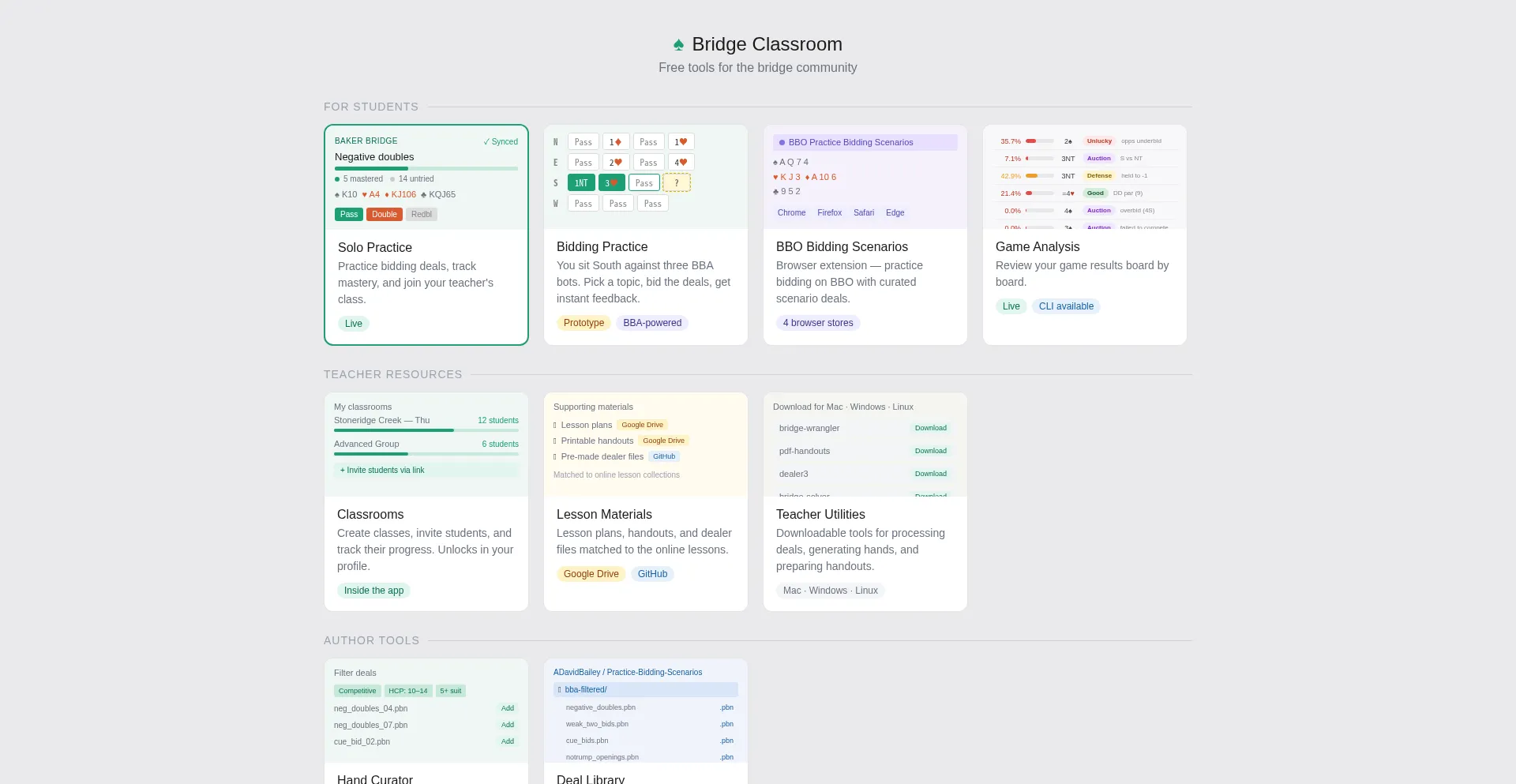
Task: Click the greyed Redbl button
Action: point(422,214)
